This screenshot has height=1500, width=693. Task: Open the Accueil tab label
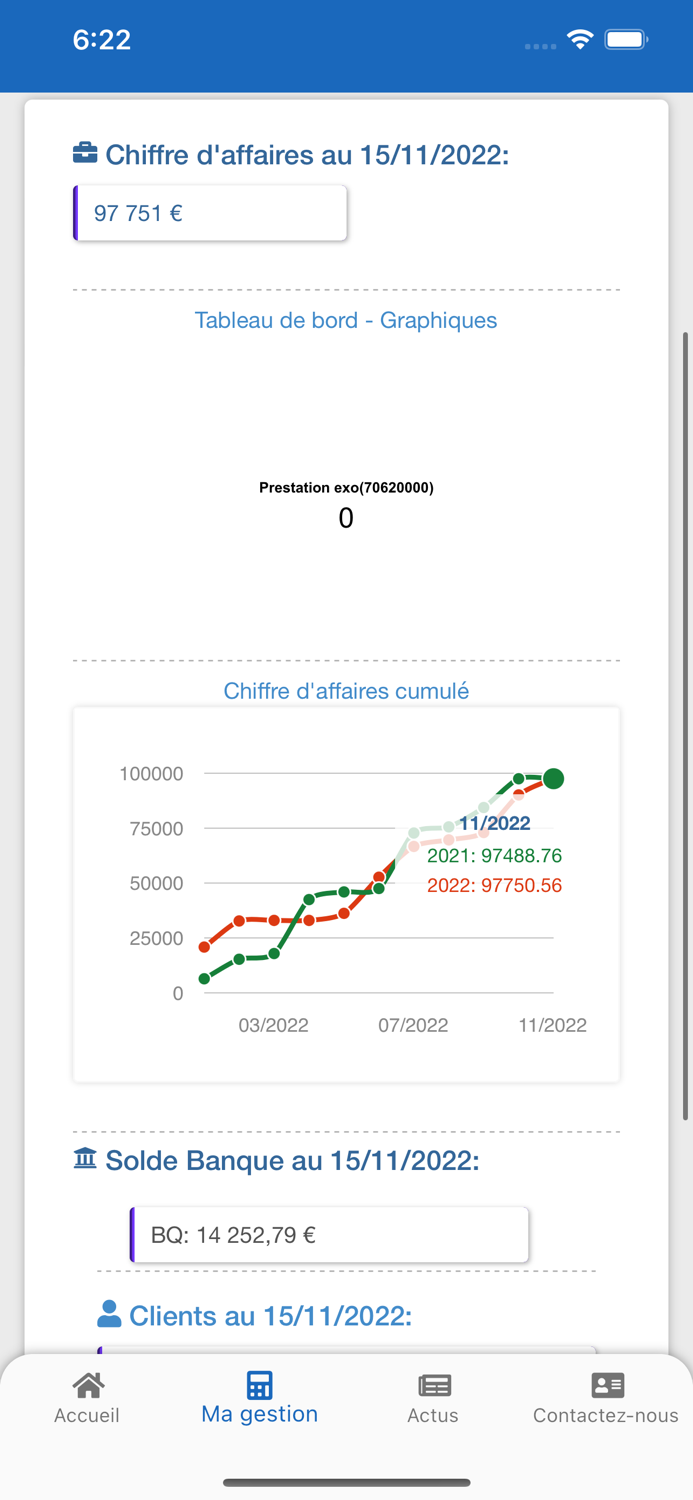(x=87, y=1415)
